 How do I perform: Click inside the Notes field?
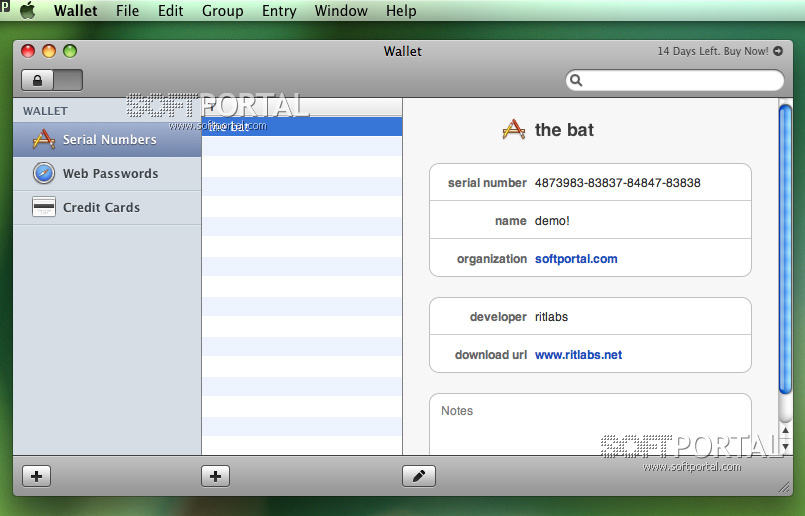590,424
